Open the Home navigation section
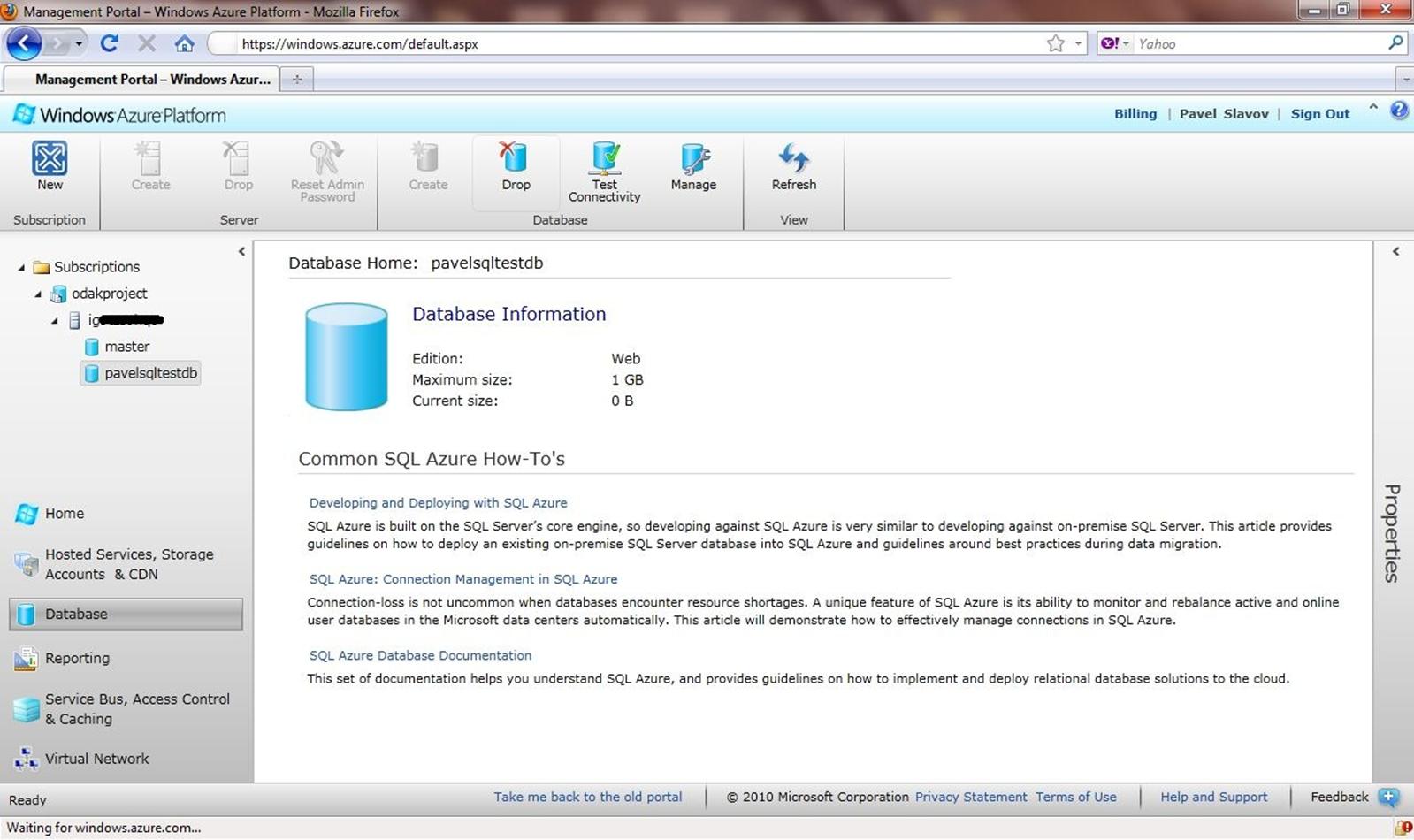The width and height of the screenshot is (1414, 840). (50, 514)
